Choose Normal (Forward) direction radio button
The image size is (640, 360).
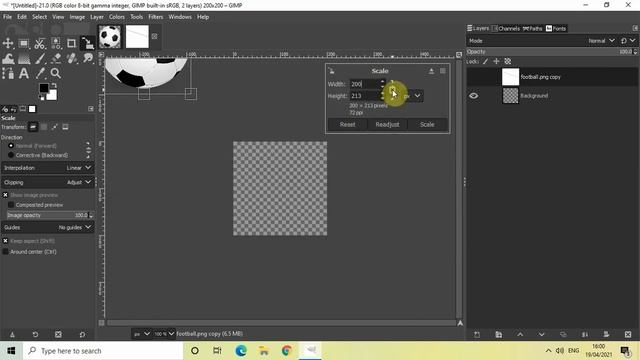click(x=11, y=146)
